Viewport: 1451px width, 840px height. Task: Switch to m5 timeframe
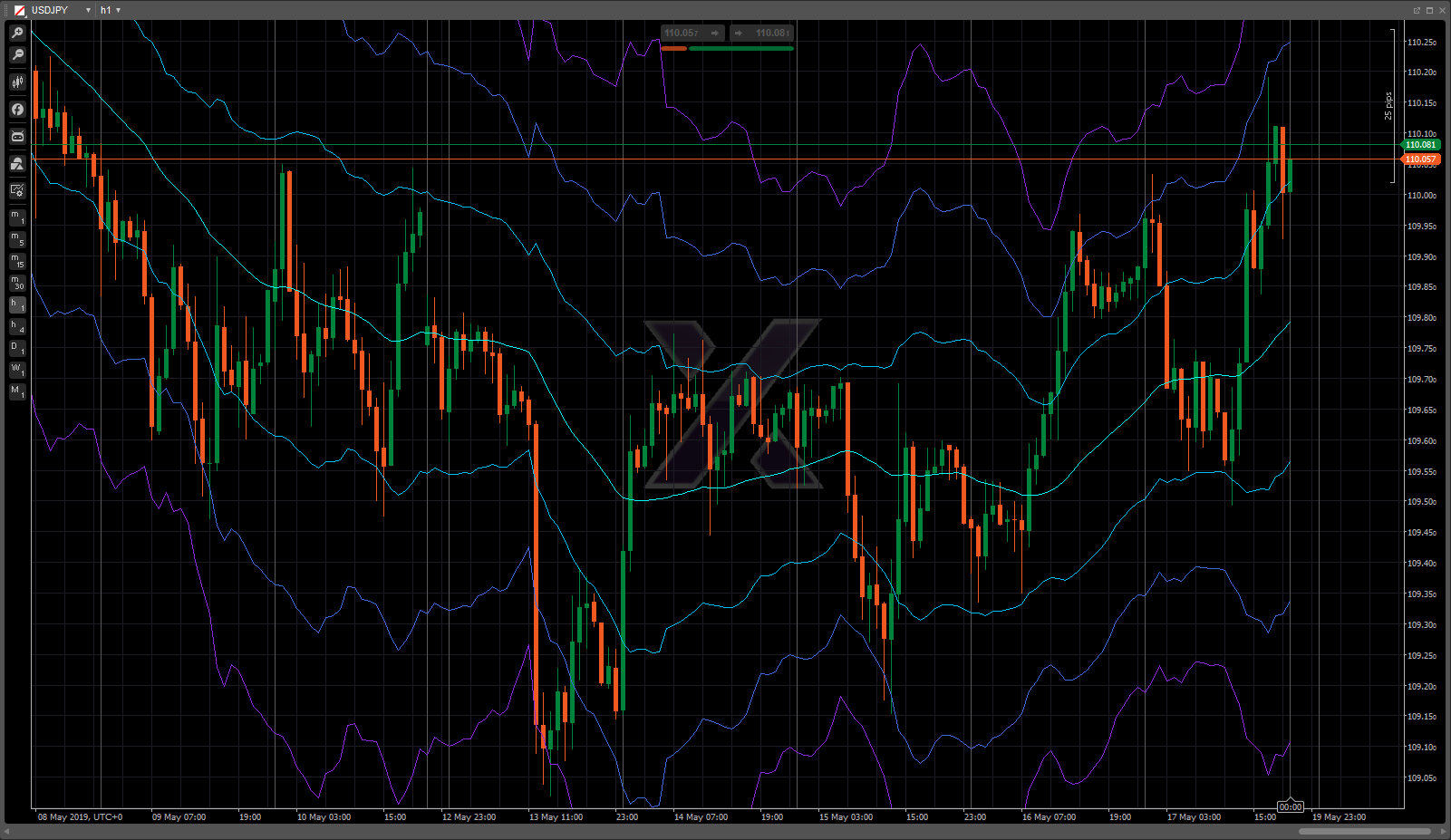coord(17,239)
